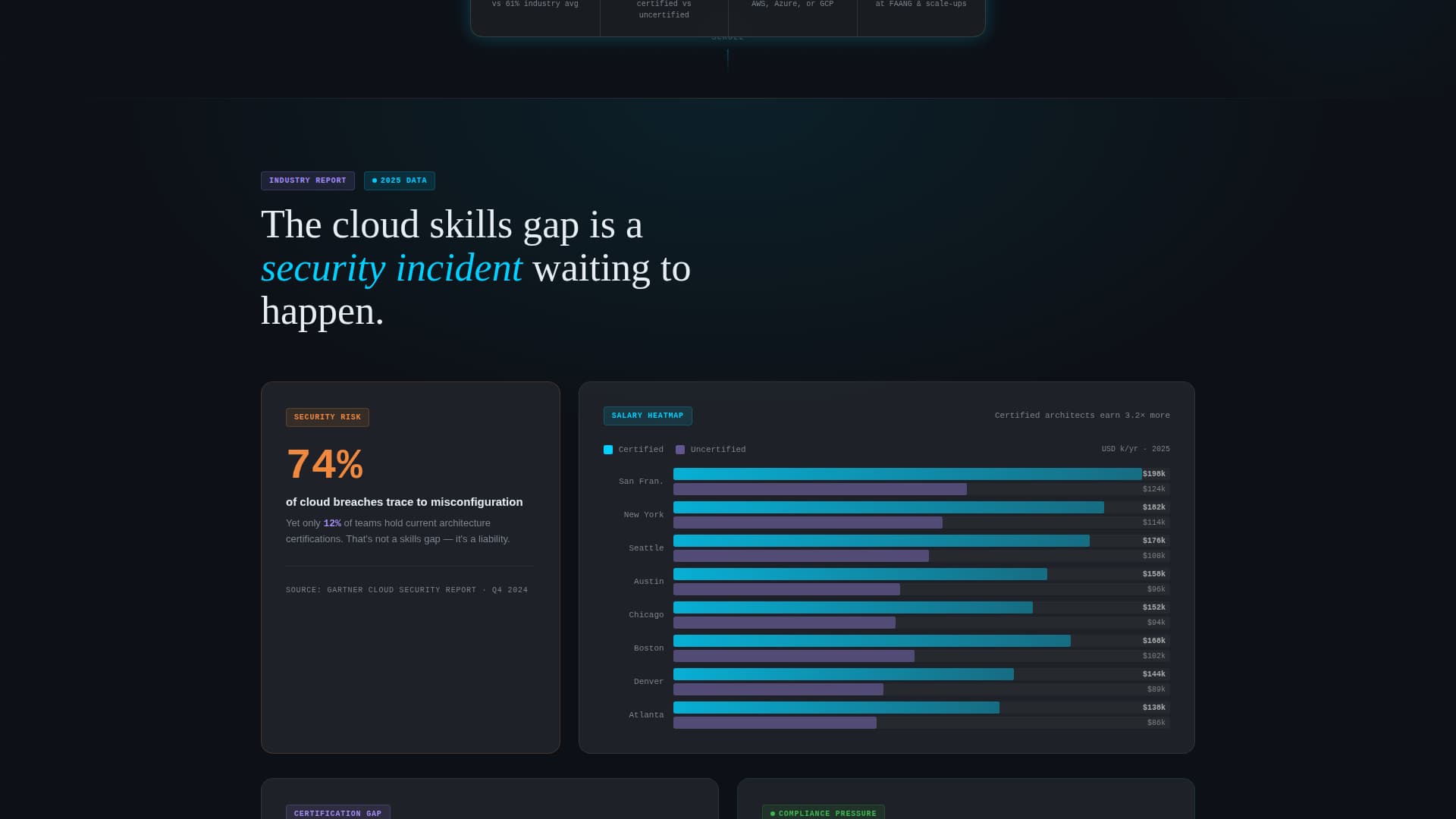
Task: Click the Chicago city label
Action: click(x=645, y=615)
